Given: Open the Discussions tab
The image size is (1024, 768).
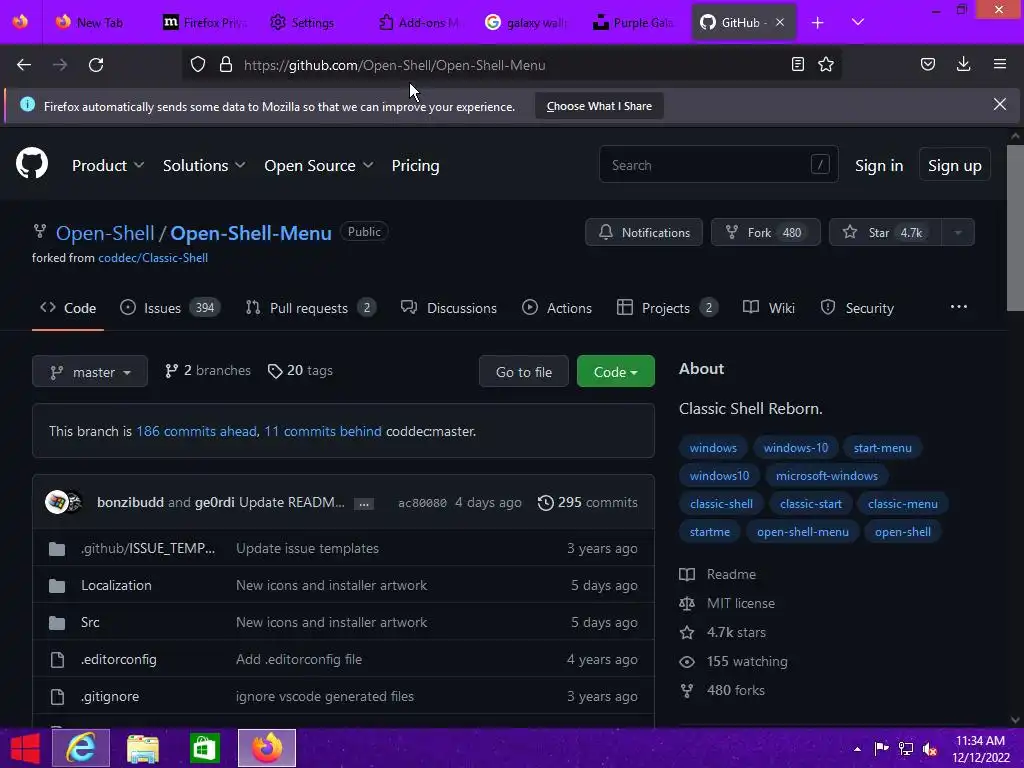Looking at the screenshot, I should pyautogui.click(x=449, y=308).
